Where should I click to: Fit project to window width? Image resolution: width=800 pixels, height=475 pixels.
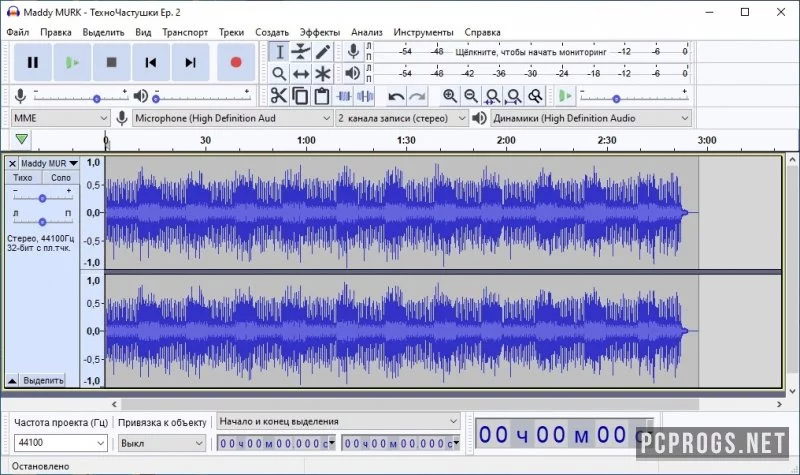(514, 96)
